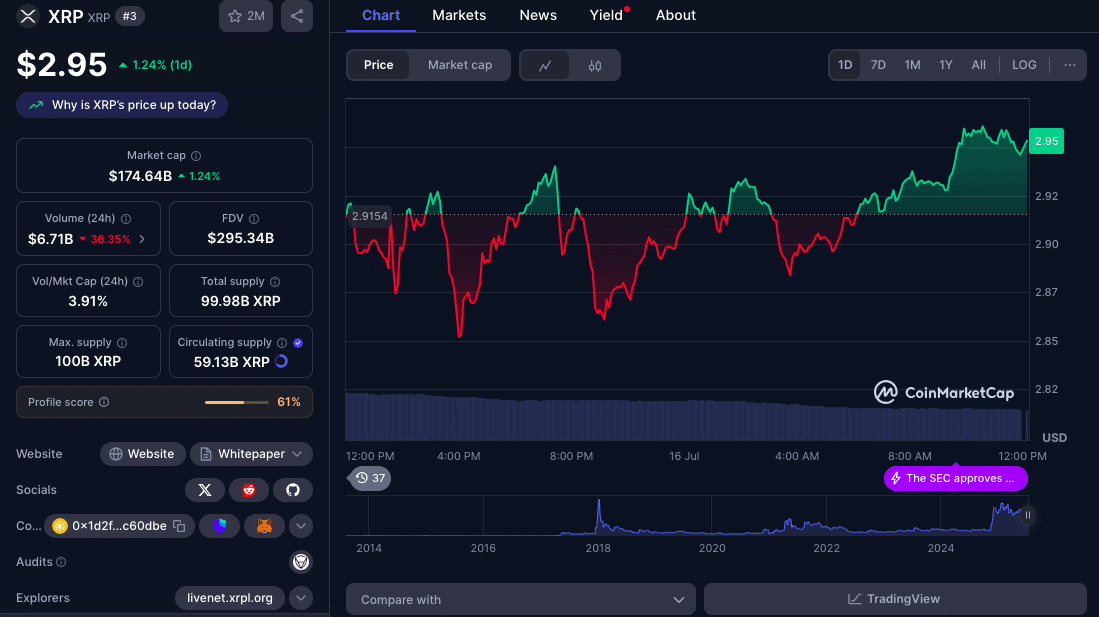
Task: Open the News tab
Action: (x=538, y=15)
